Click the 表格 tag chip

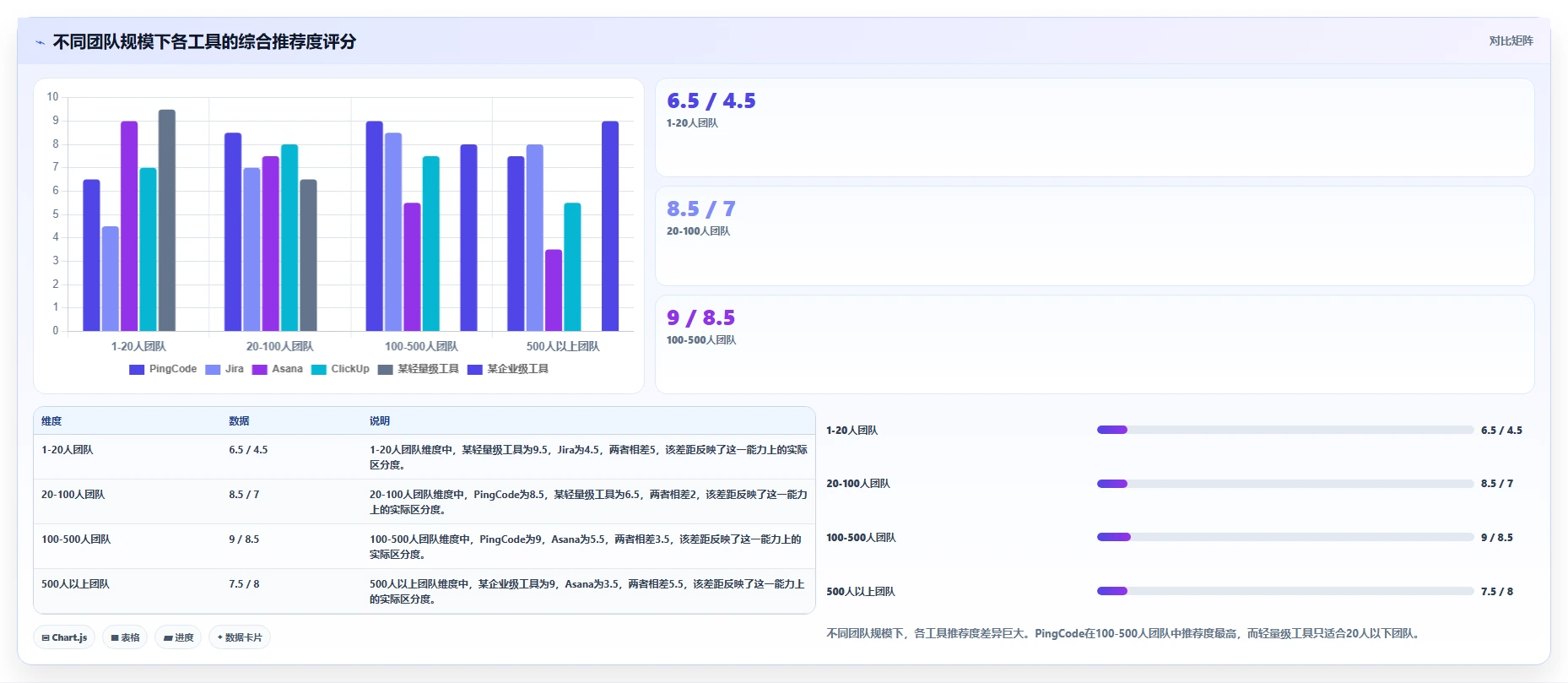click(x=125, y=637)
